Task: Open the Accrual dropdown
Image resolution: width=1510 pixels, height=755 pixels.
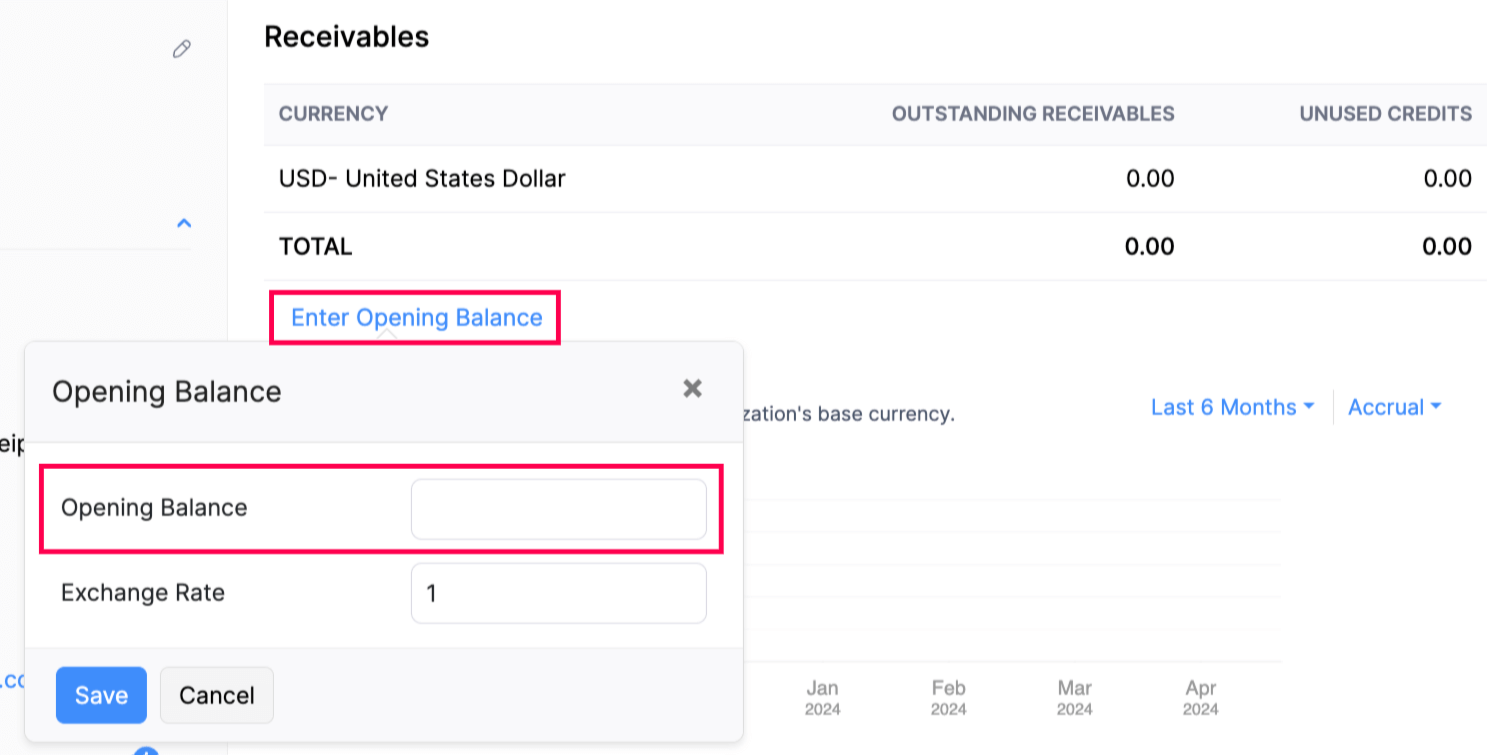Action: (1394, 407)
